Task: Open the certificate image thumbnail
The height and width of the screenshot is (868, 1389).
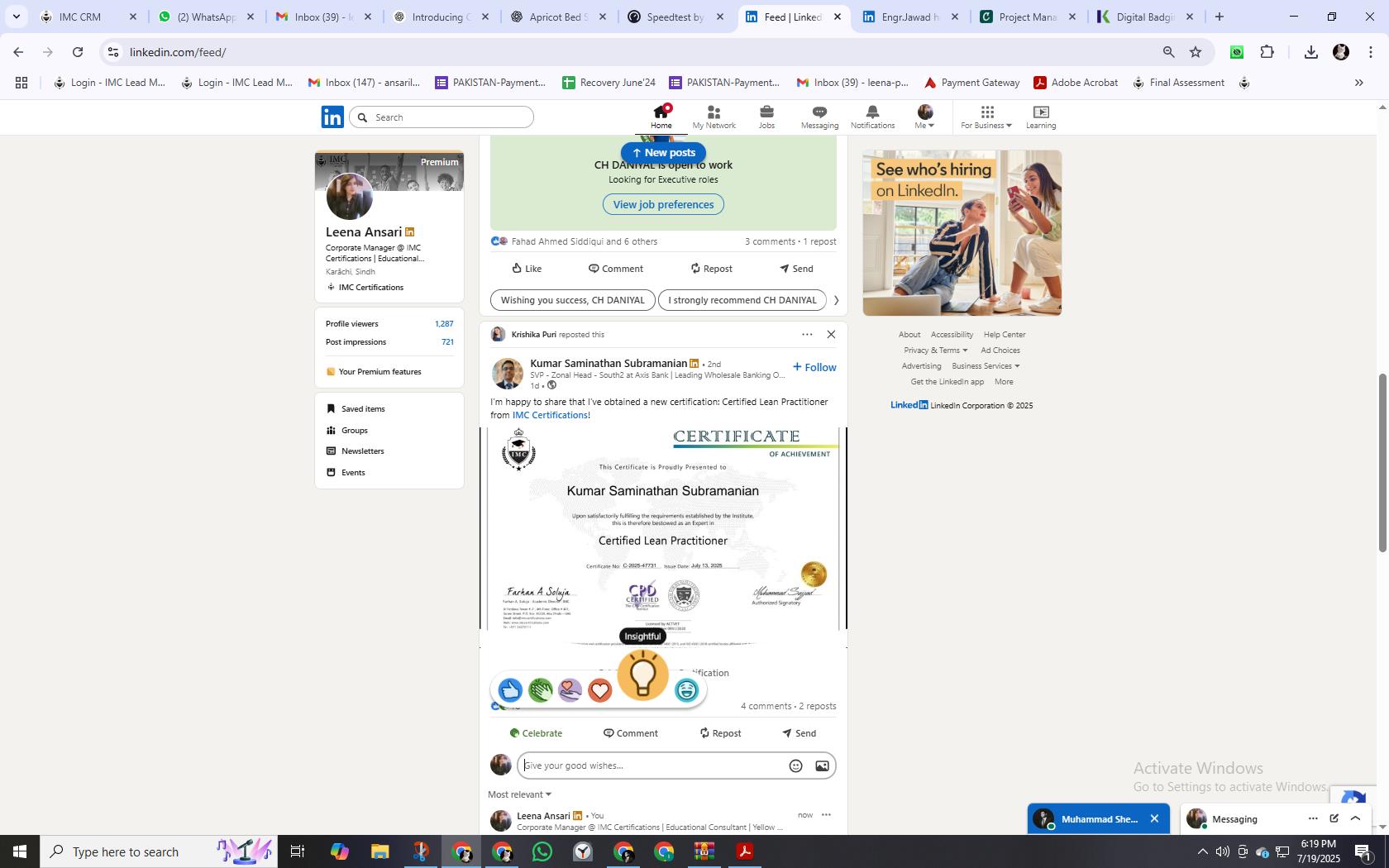Action: coord(663,537)
